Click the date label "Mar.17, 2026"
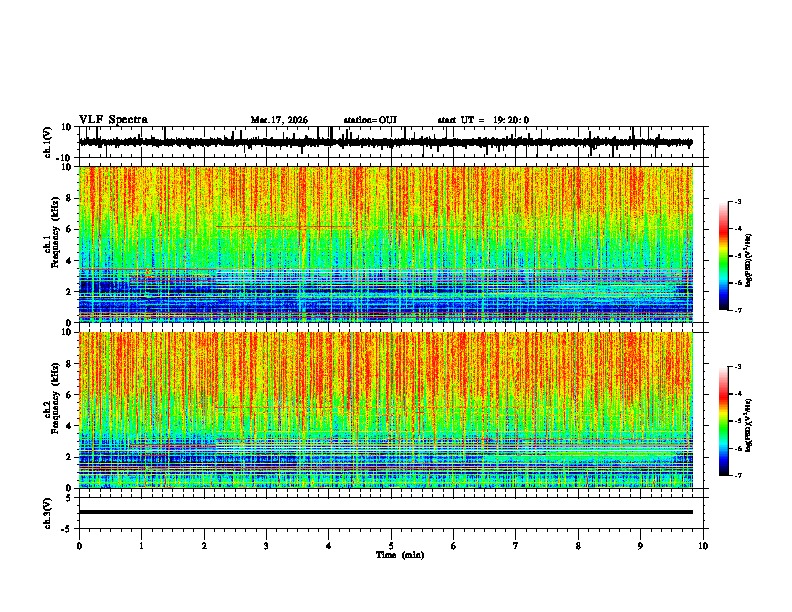Screen dimensions: 792x612 click(x=279, y=120)
